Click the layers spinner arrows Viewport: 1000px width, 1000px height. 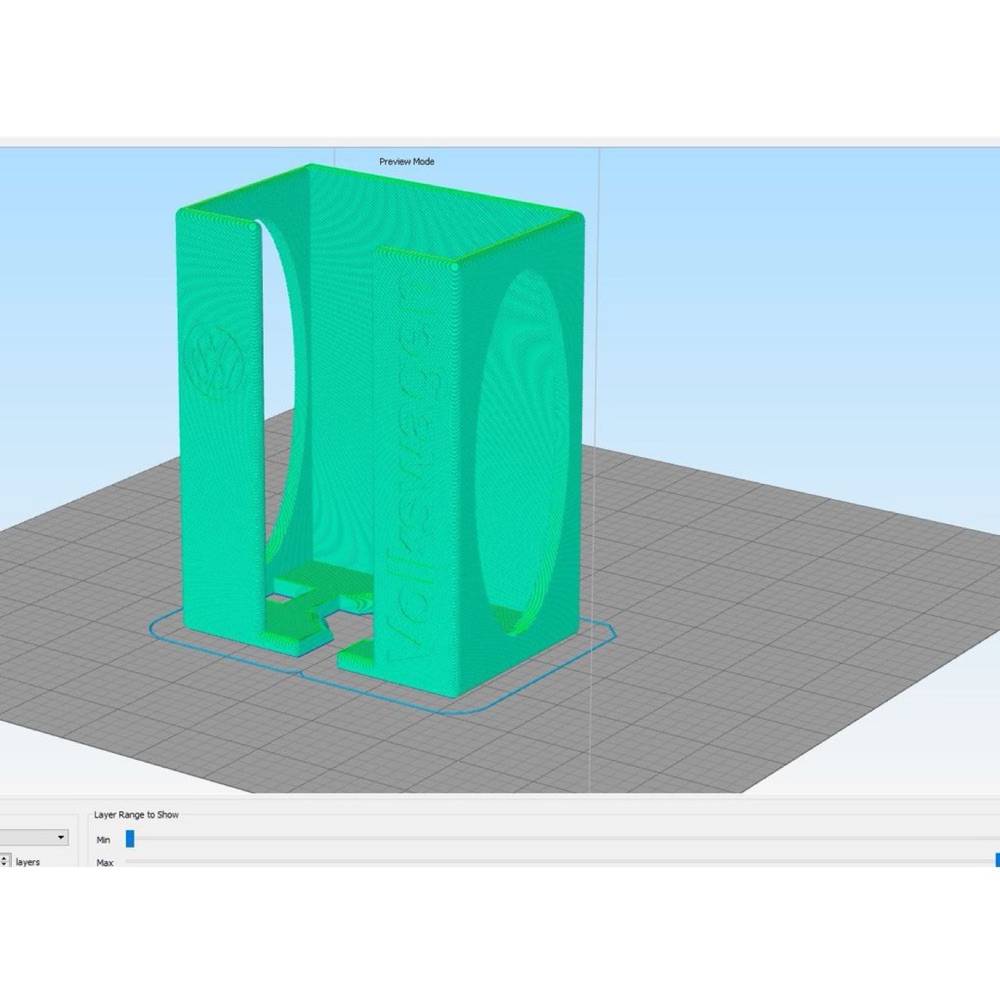click(x=4, y=861)
